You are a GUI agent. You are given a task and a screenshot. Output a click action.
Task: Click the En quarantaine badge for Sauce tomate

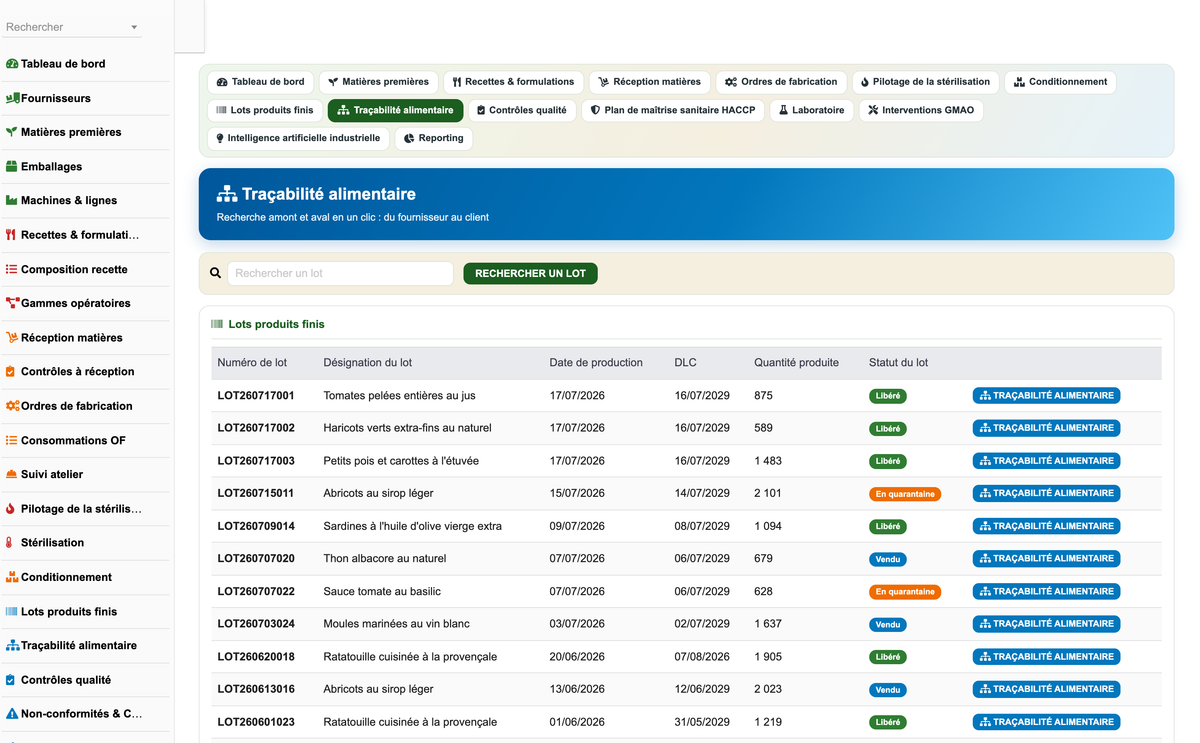click(x=905, y=592)
